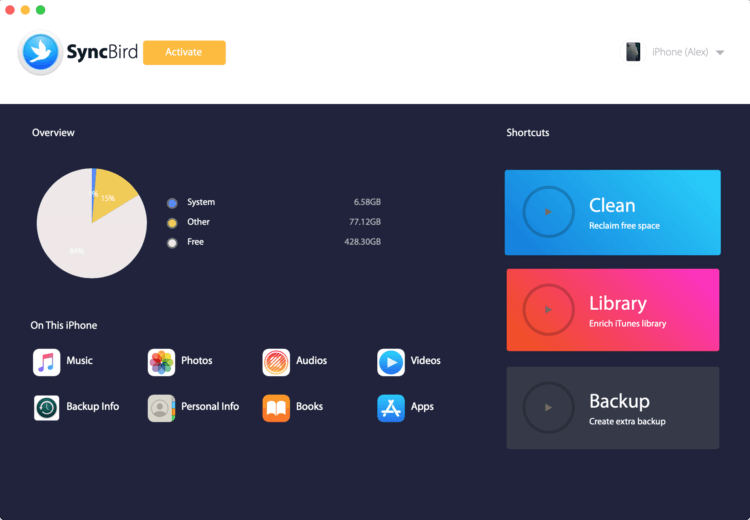Click the 428.30GB free size value

(x=363, y=242)
